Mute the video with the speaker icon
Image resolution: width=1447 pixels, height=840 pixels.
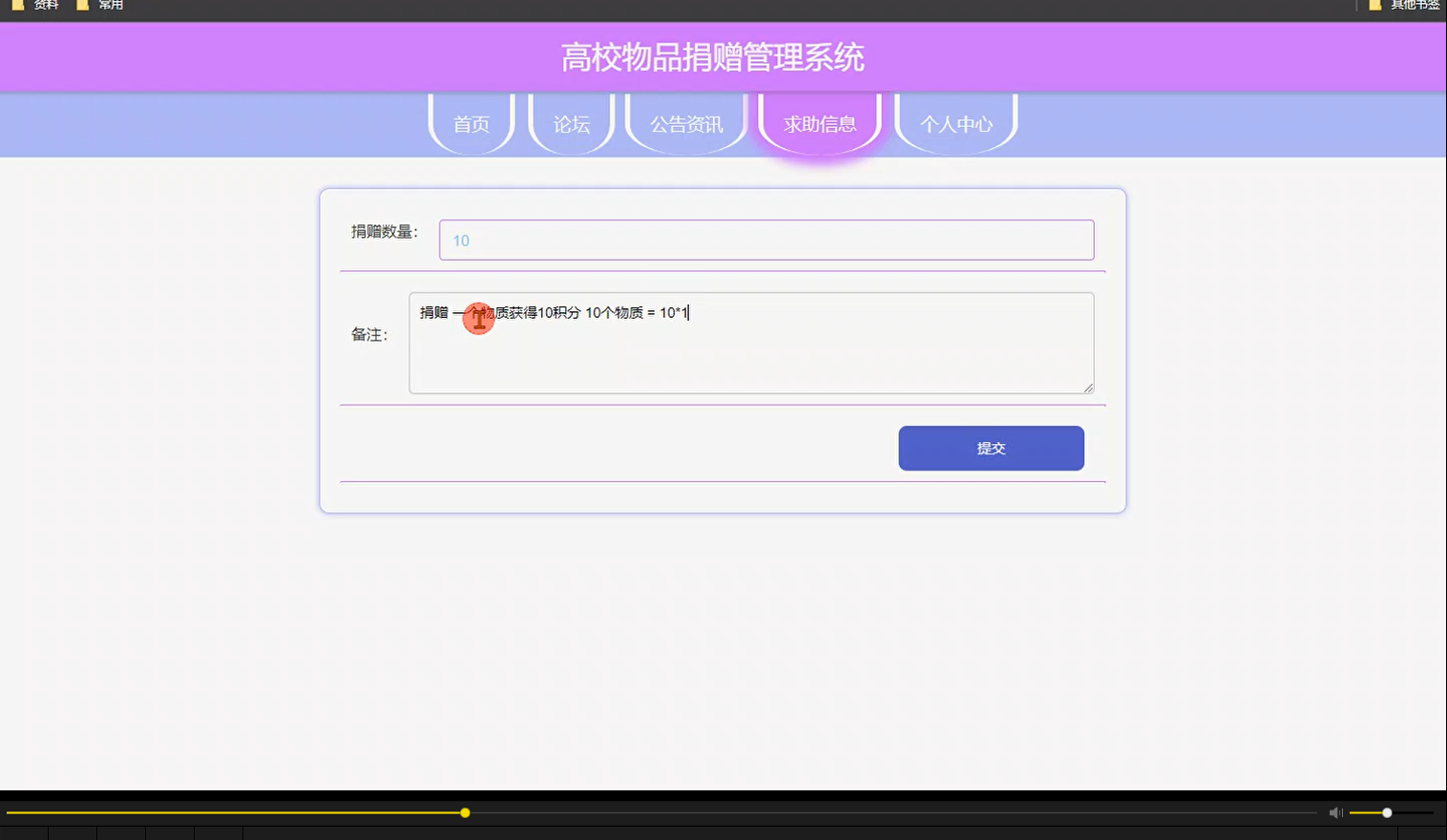1335,812
